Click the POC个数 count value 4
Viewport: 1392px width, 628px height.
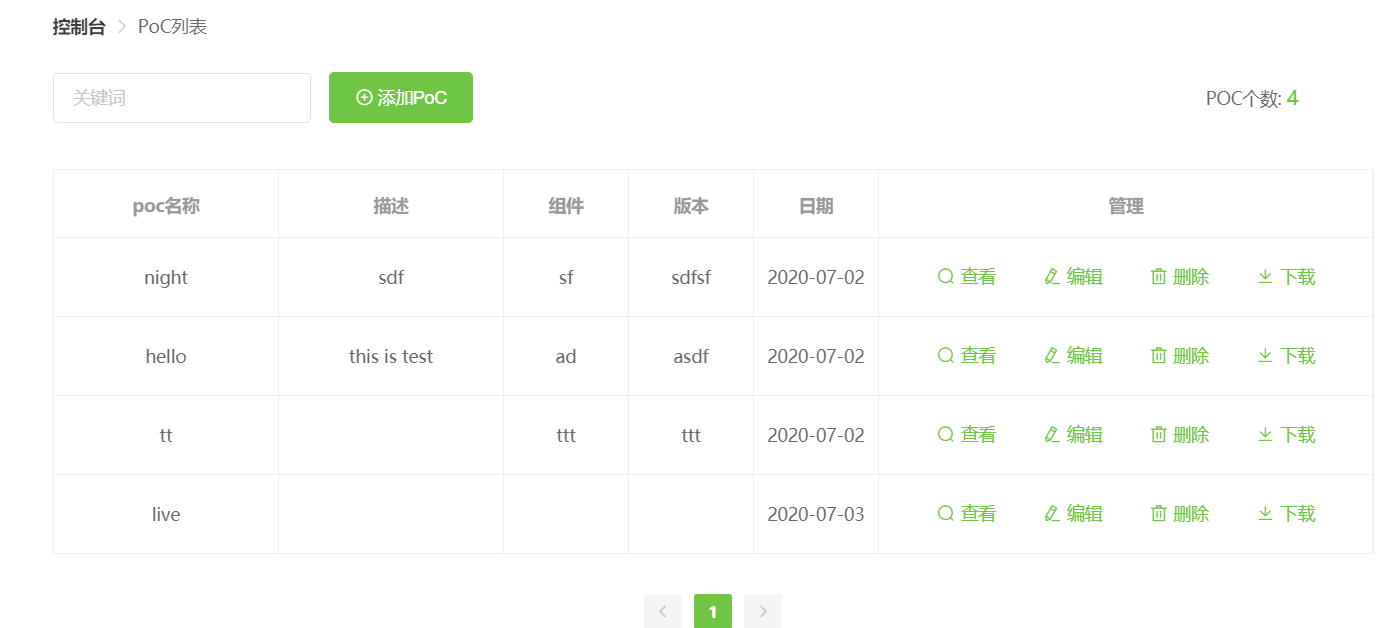1292,98
